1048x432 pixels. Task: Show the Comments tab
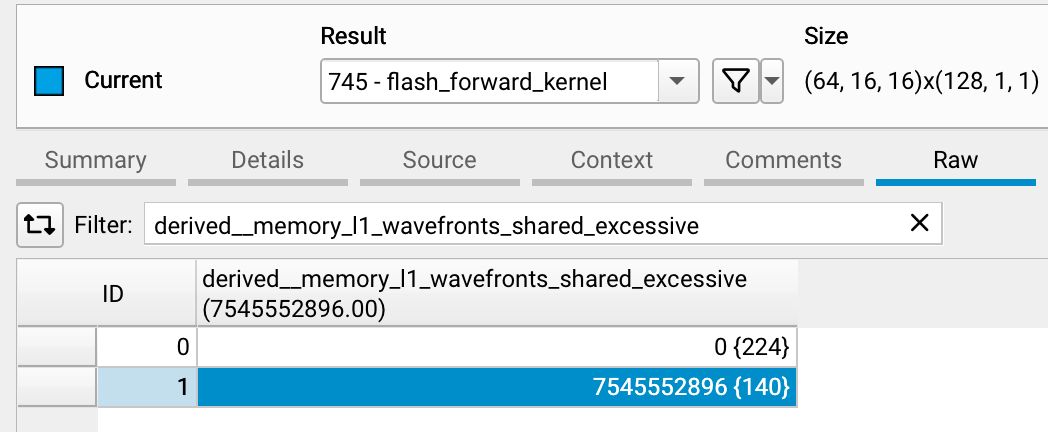[x=783, y=160]
